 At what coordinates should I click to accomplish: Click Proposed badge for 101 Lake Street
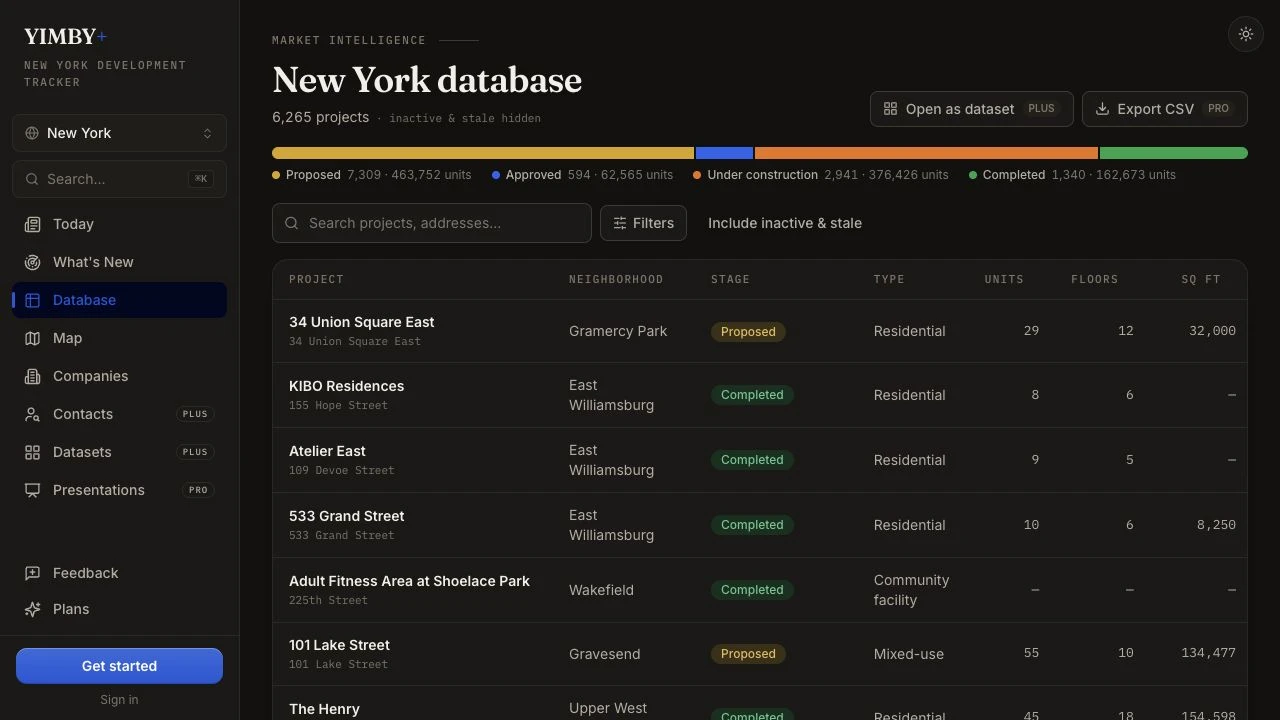click(x=748, y=654)
